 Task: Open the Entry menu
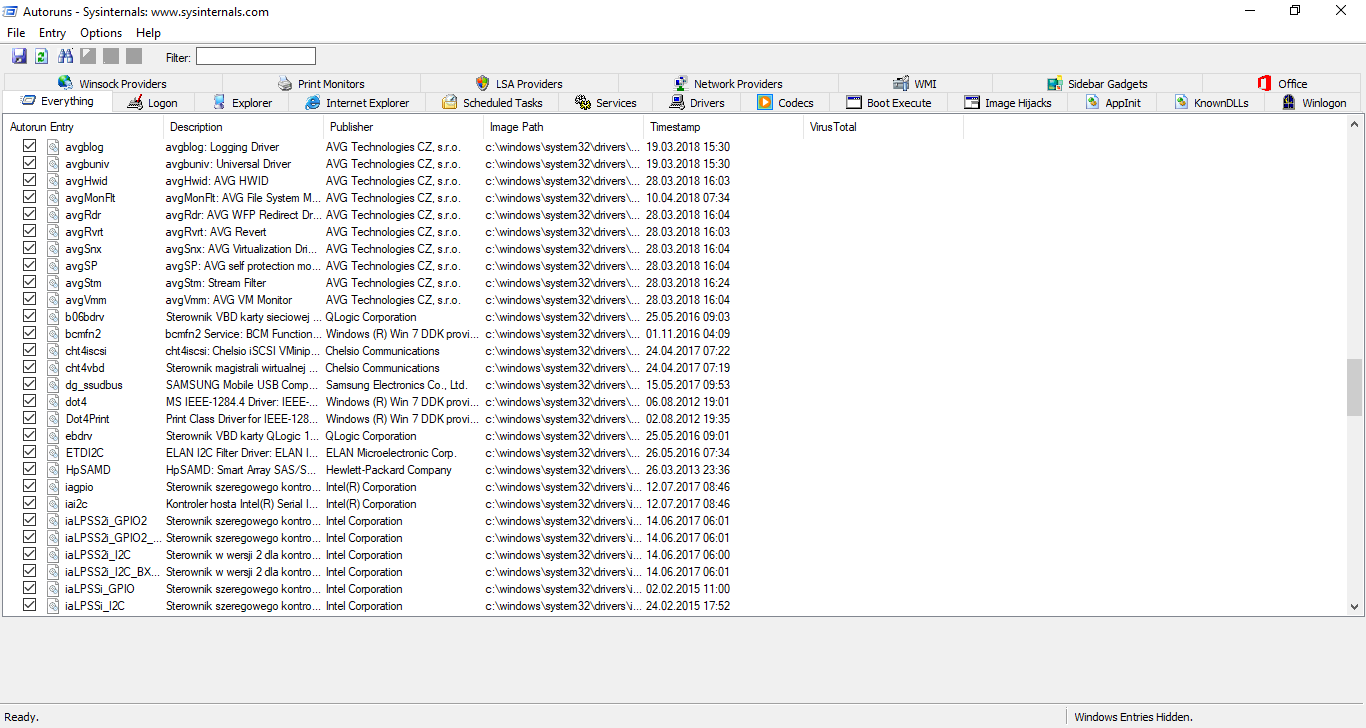pos(53,33)
